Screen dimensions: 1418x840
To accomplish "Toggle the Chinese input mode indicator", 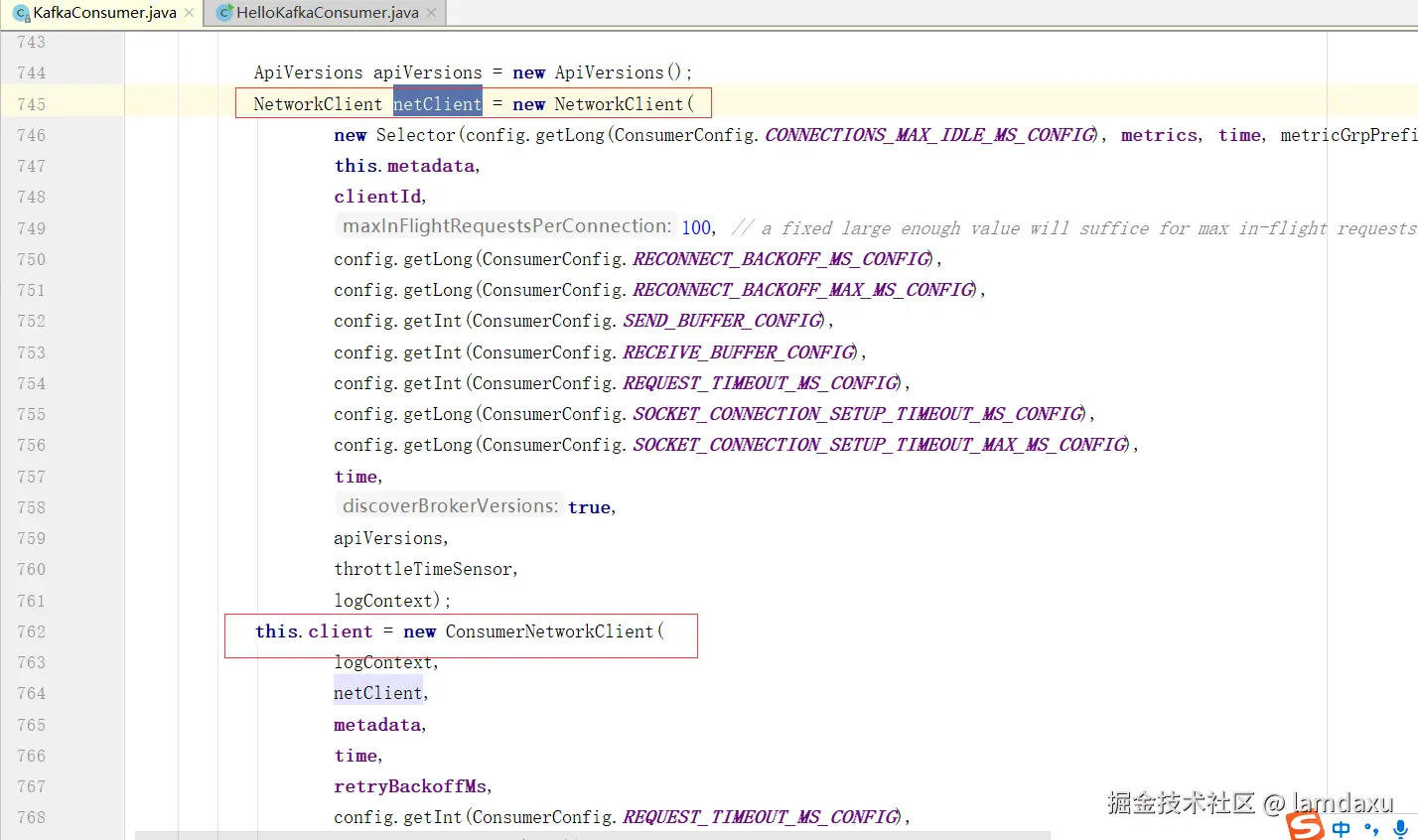I will [x=1342, y=828].
